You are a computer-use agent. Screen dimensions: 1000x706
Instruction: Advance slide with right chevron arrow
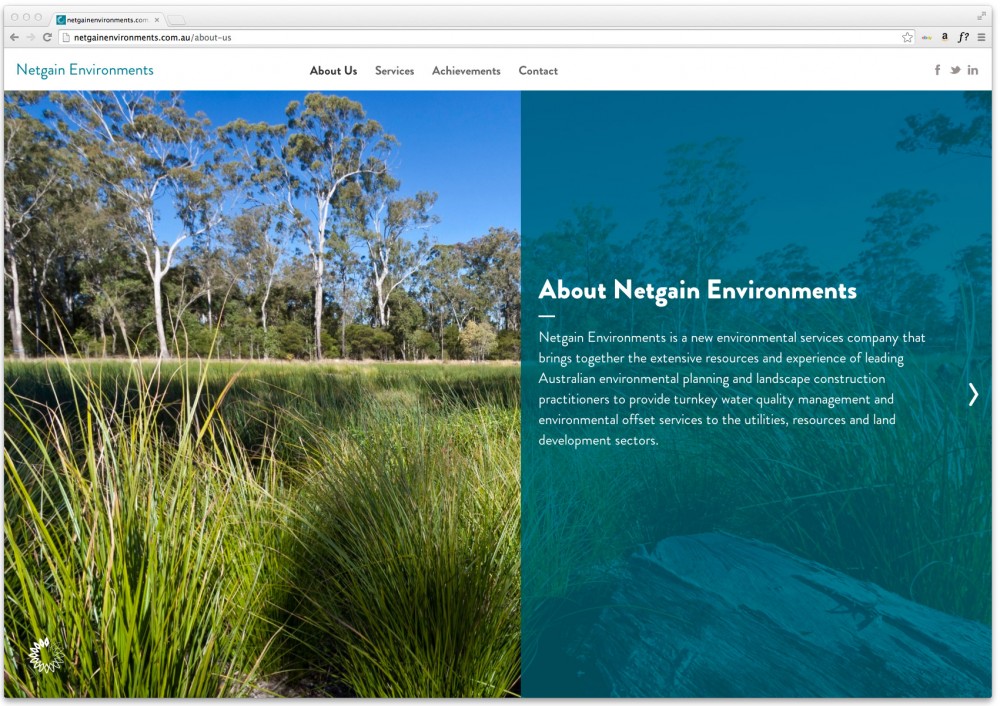973,395
